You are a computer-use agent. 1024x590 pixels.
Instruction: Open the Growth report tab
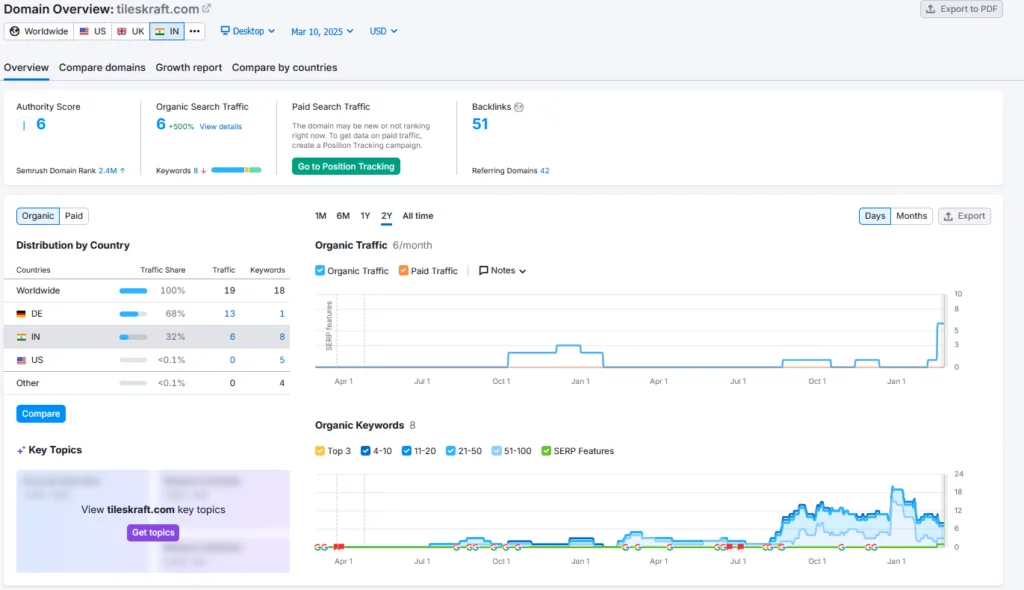(189, 67)
